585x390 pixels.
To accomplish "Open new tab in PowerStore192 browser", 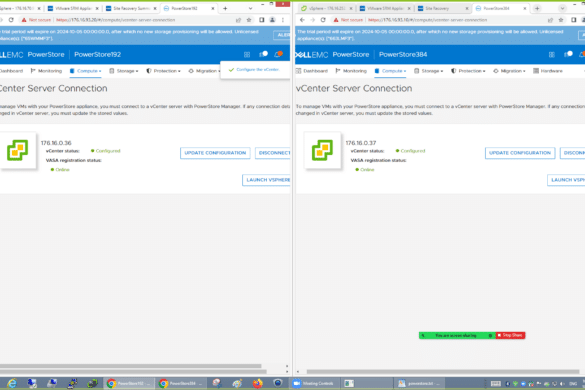I will (x=225, y=8).
